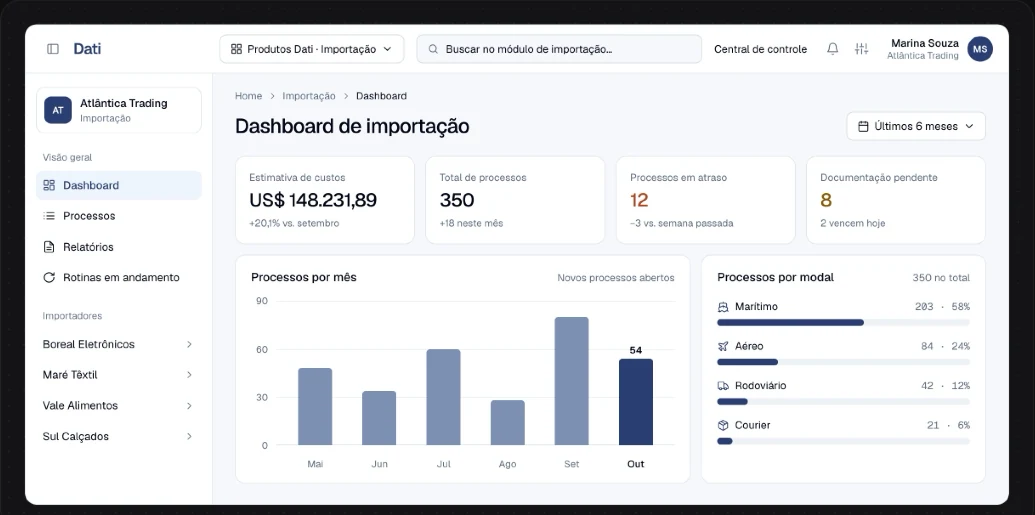Click the Marítimo progress bar
1035x515 pixels.
(x=844, y=323)
